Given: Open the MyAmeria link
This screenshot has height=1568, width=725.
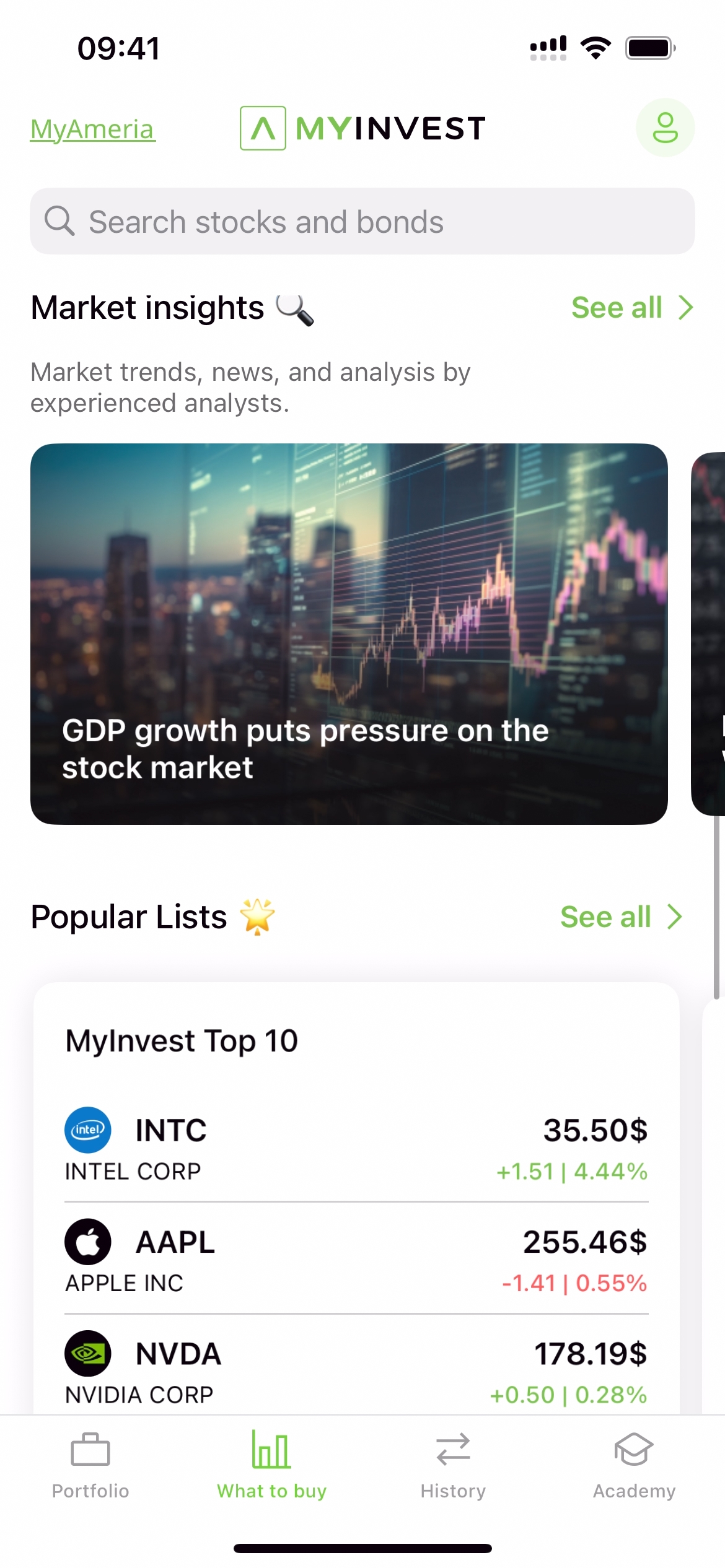Looking at the screenshot, I should tap(93, 129).
